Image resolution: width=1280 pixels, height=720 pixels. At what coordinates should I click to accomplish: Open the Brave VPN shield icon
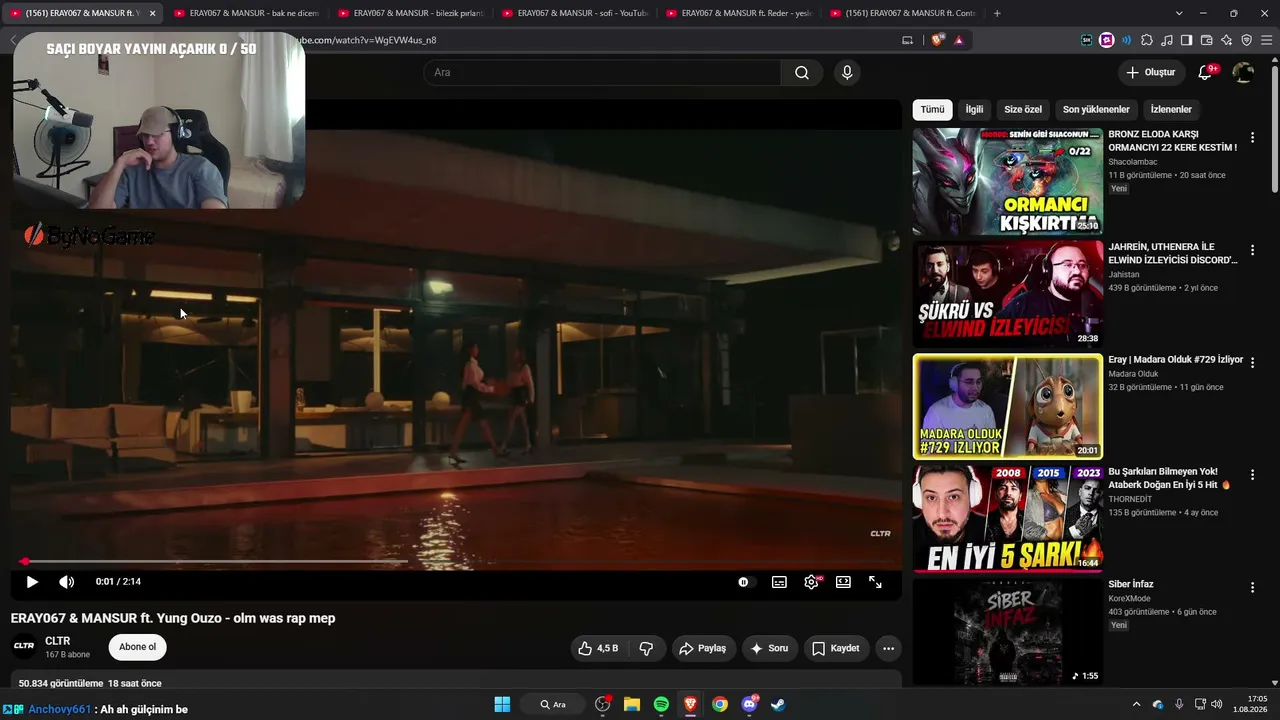[x=1246, y=40]
